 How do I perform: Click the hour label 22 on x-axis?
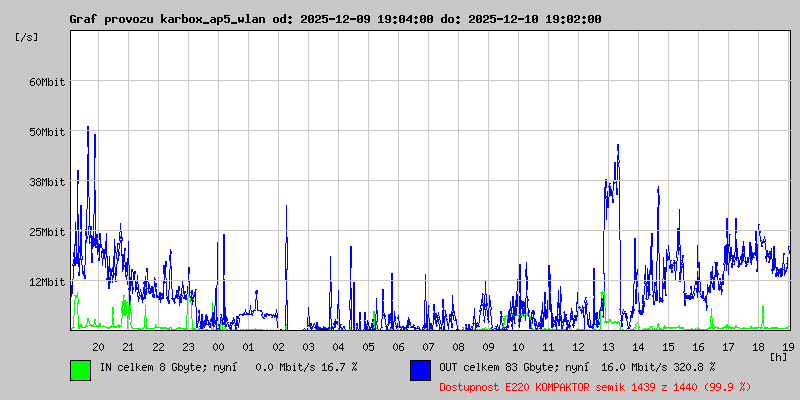[159, 347]
